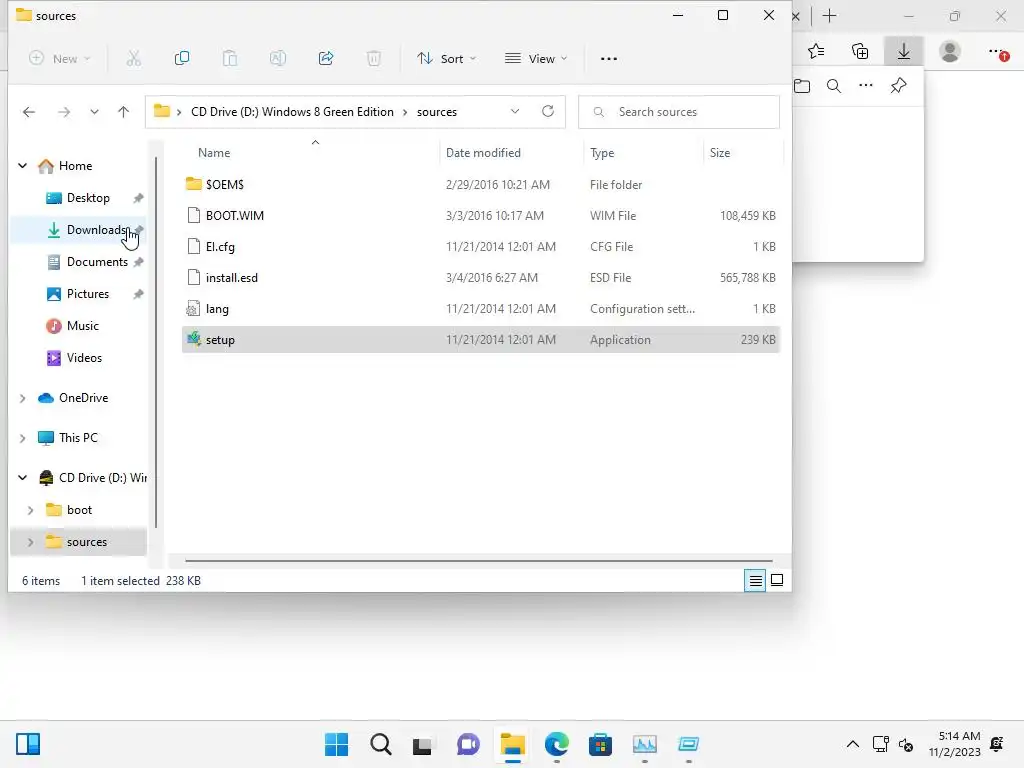1024x768 pixels.
Task: Open a new Edge tab
Action: (829, 16)
